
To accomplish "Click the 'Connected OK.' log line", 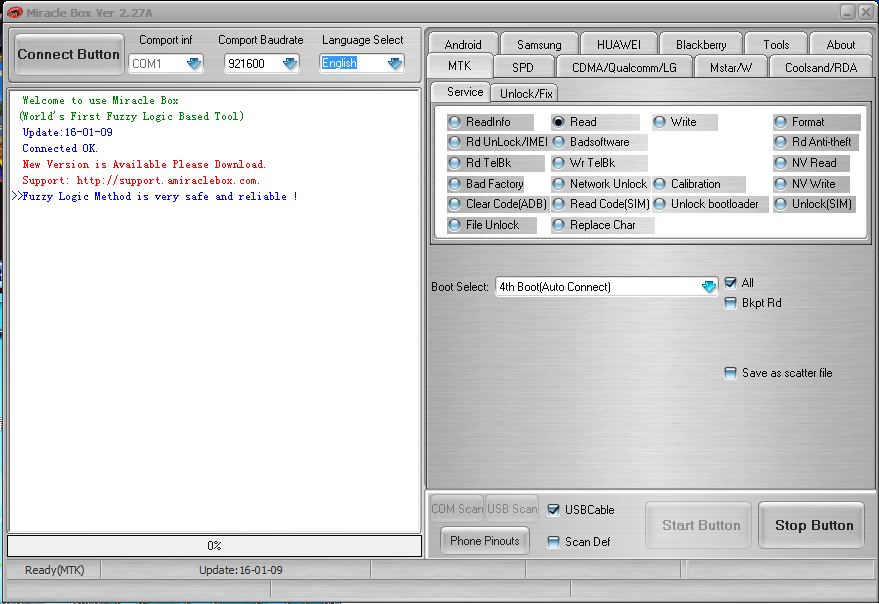I will pos(60,149).
